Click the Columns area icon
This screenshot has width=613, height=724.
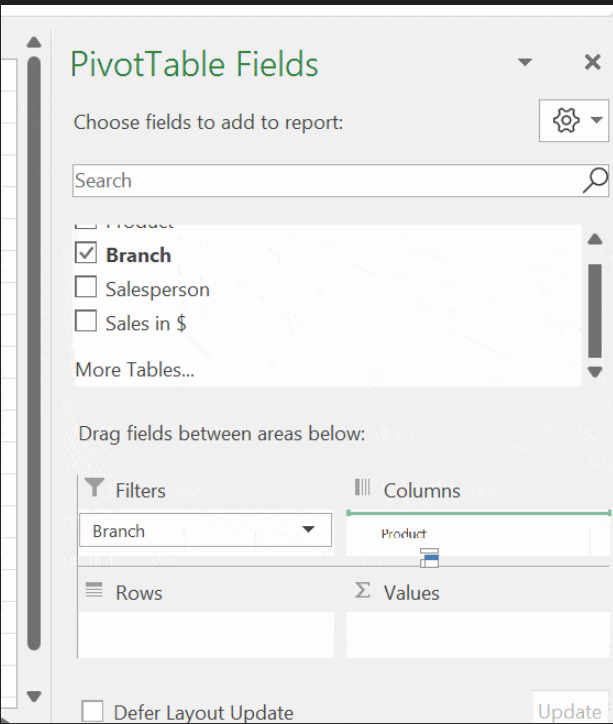click(363, 488)
